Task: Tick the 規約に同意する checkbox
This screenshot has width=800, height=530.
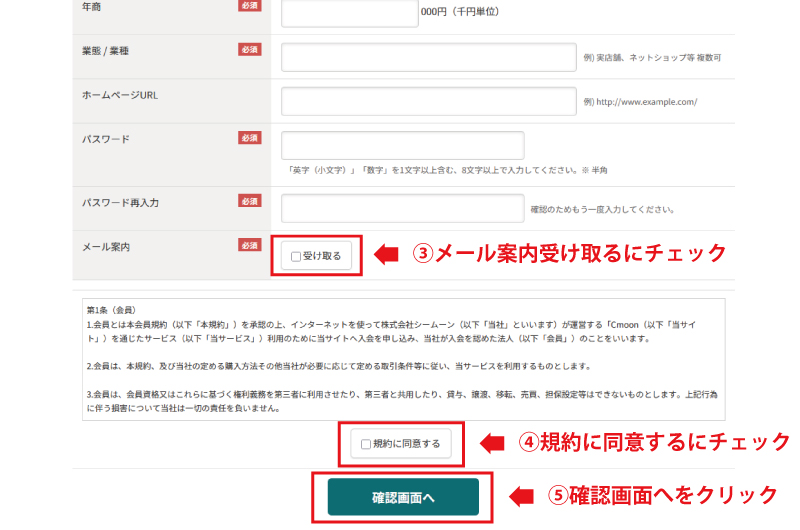Action: point(366,443)
